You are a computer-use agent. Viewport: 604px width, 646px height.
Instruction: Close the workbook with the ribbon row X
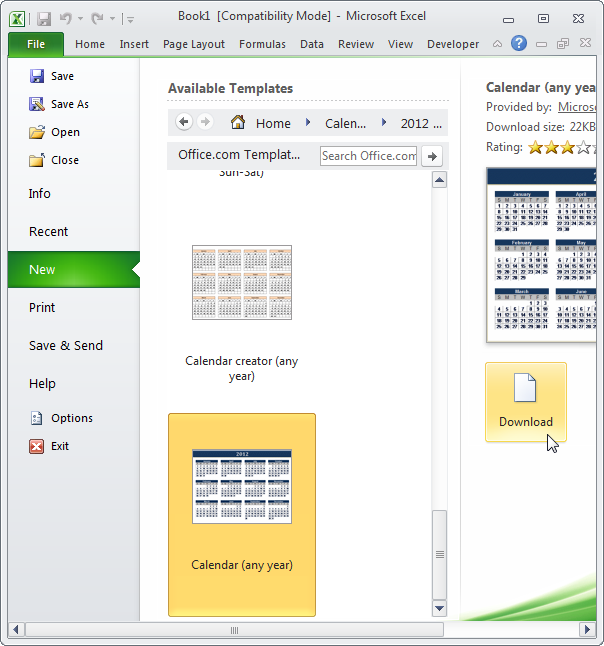click(585, 43)
